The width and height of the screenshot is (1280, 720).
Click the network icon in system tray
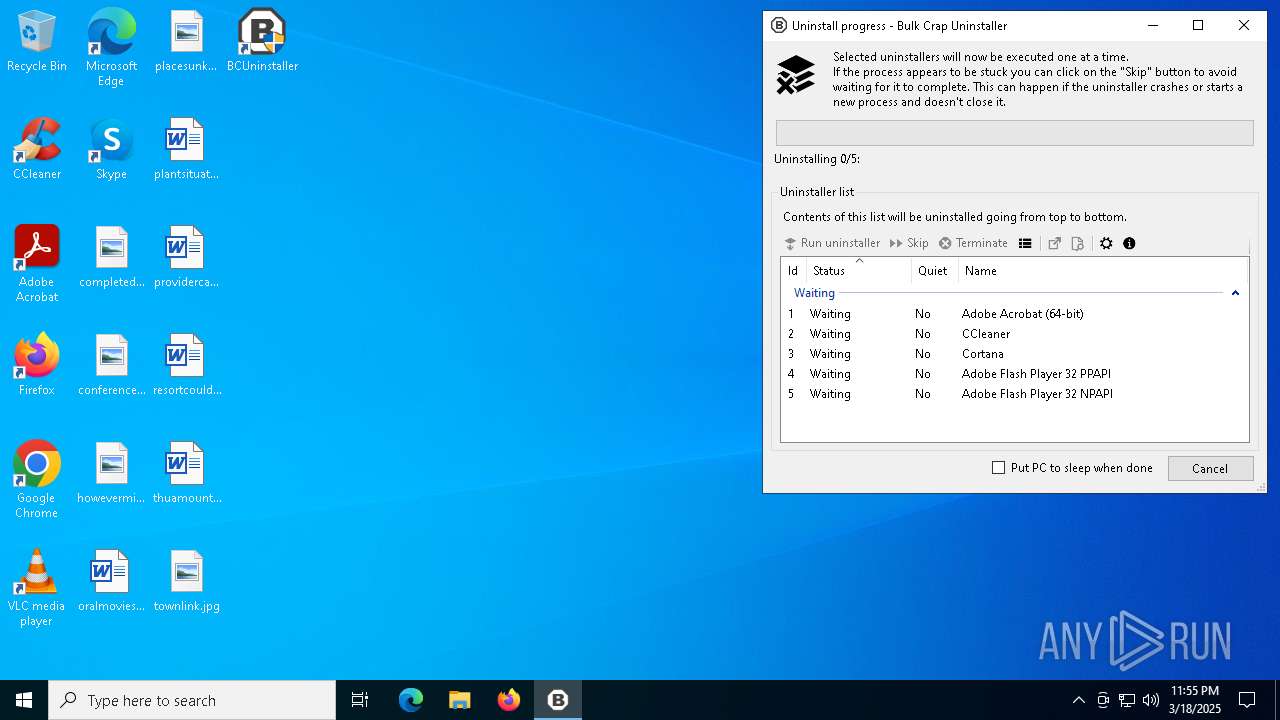coord(1127,700)
